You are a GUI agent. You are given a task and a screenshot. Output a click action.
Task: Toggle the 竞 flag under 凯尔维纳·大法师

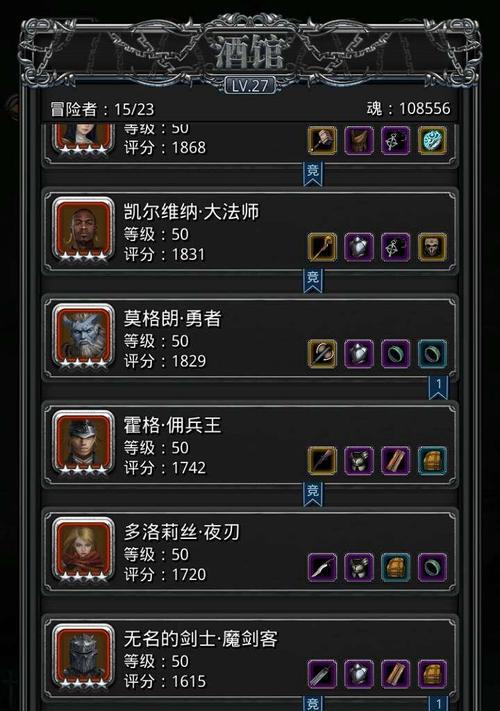click(x=313, y=280)
